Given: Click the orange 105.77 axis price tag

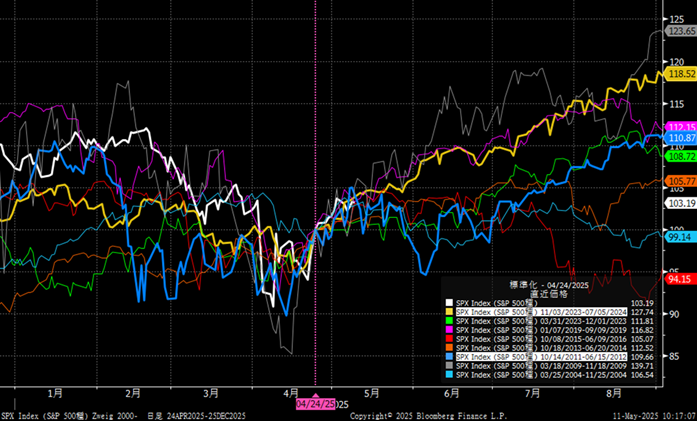Looking at the screenshot, I should [681, 181].
